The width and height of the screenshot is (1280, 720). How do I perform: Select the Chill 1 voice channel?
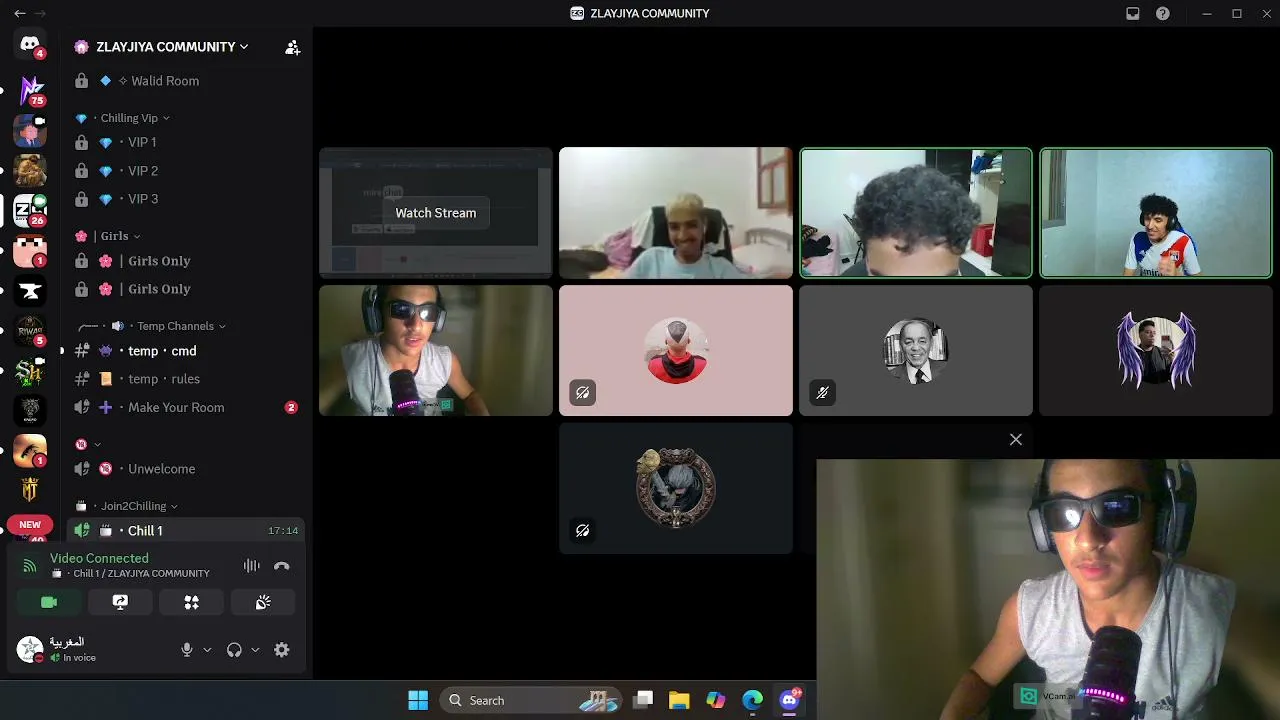pos(187,531)
